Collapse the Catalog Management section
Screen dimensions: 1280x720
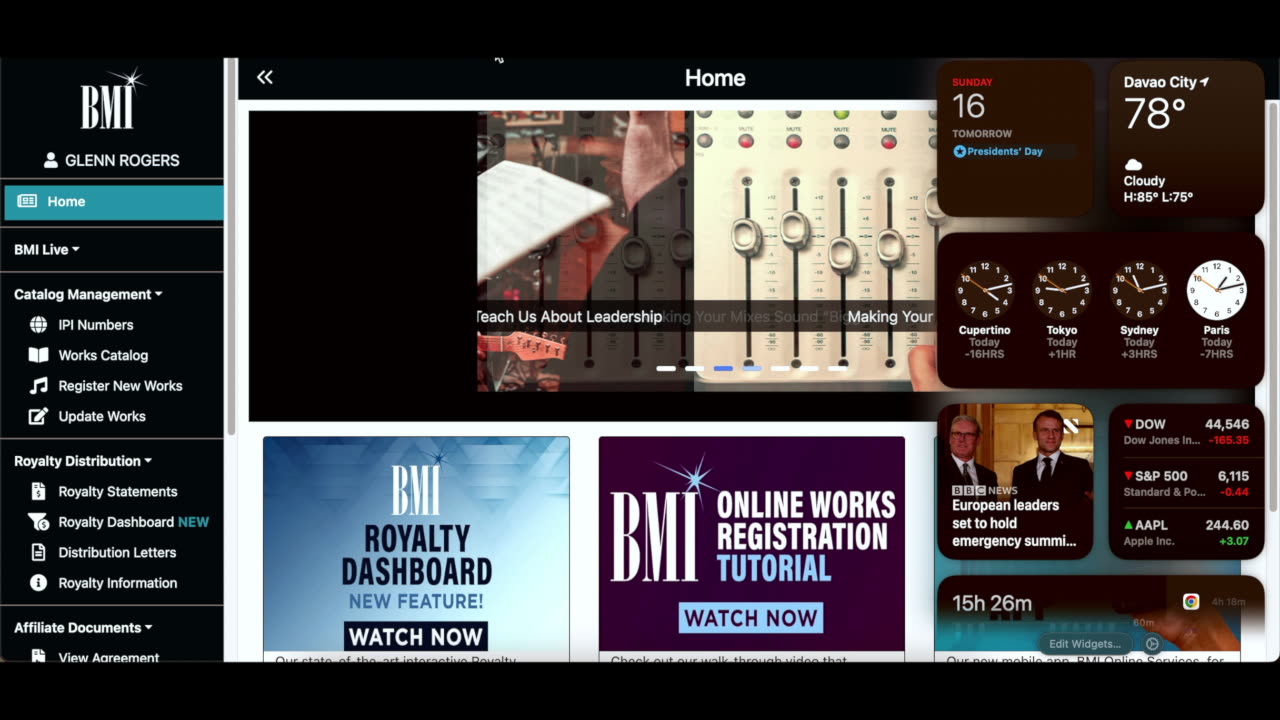click(x=88, y=294)
